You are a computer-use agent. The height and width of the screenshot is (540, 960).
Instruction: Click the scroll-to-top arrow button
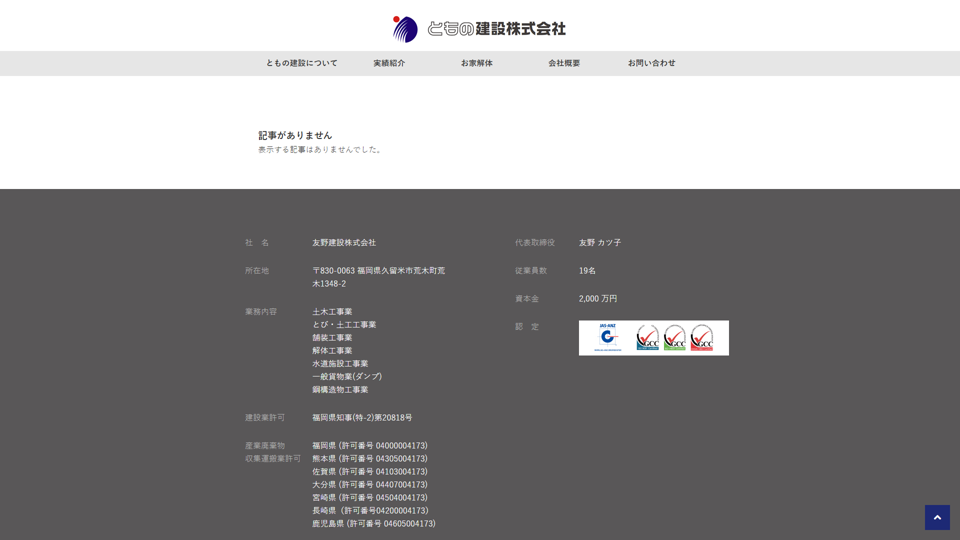point(937,517)
